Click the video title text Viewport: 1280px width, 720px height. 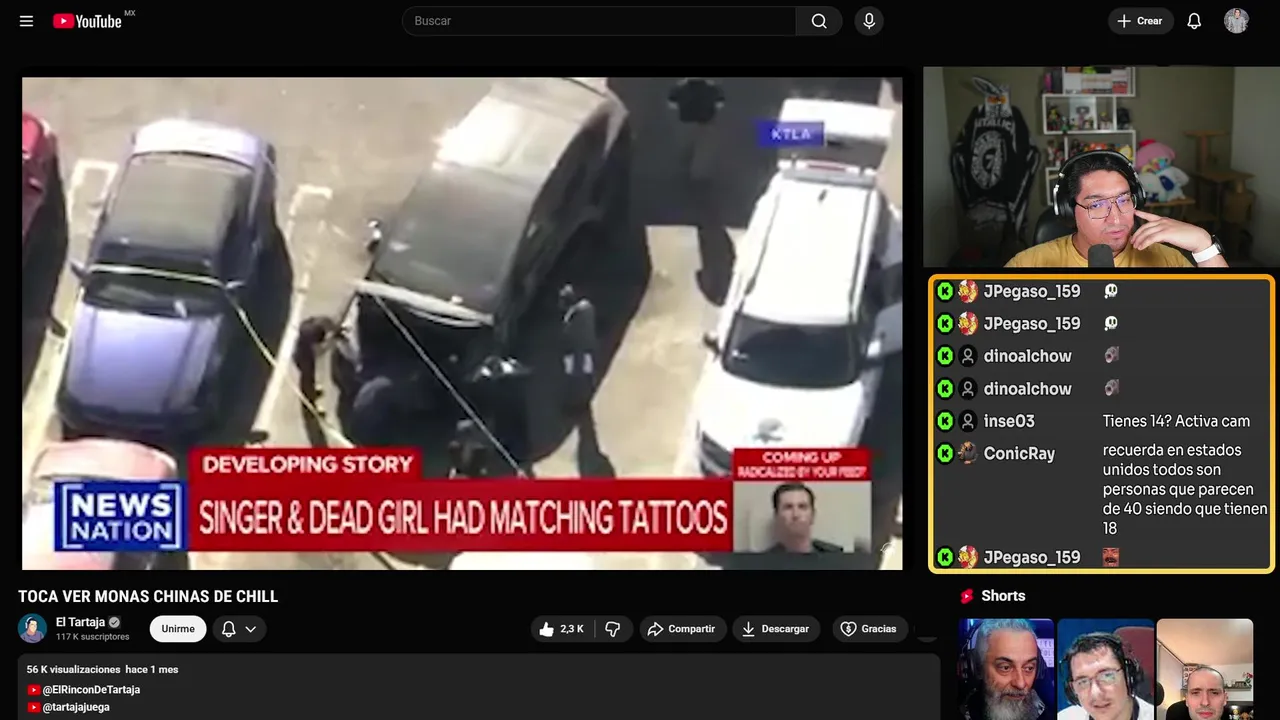[148, 596]
